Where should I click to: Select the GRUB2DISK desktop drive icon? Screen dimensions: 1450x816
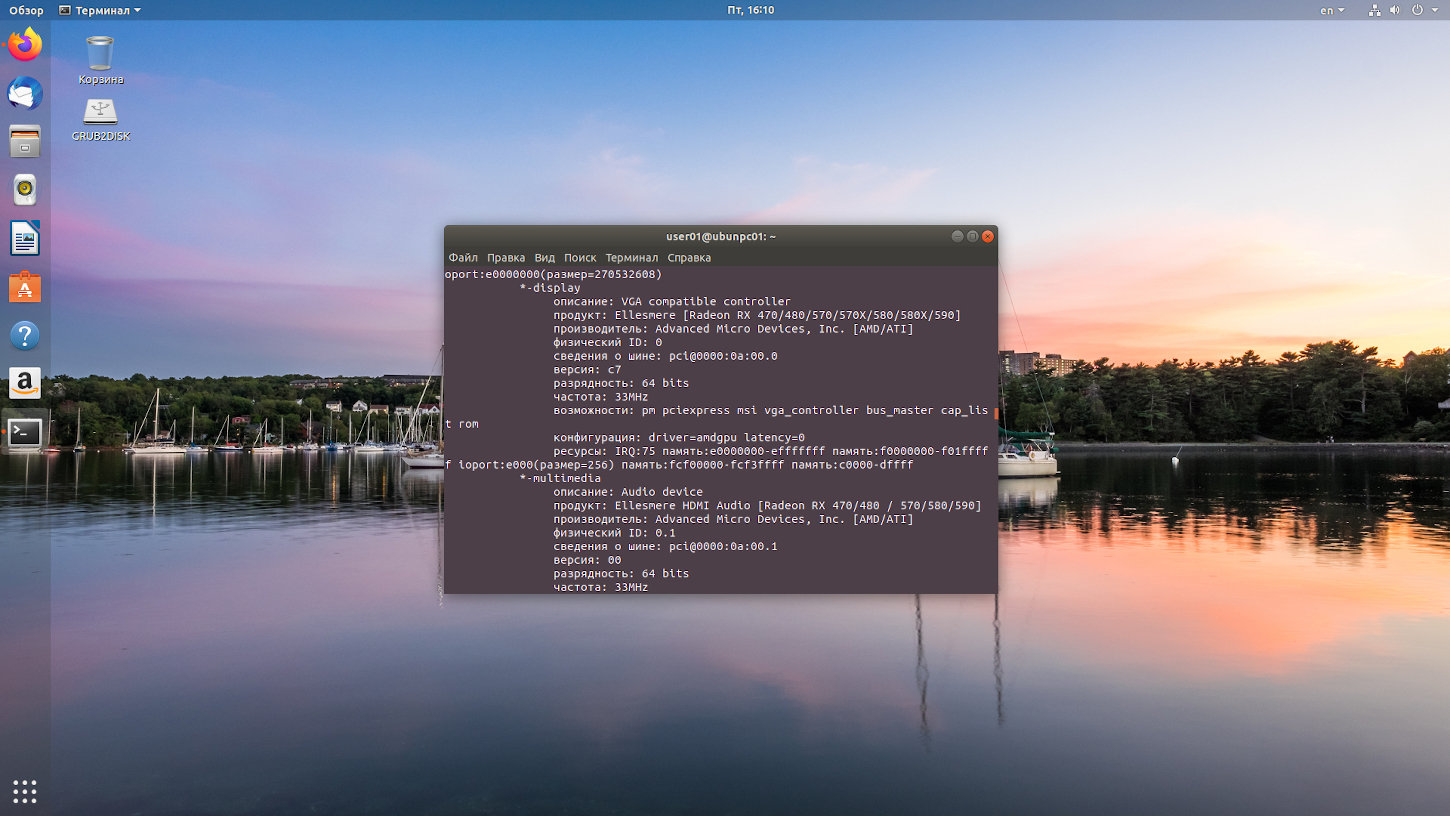point(100,119)
